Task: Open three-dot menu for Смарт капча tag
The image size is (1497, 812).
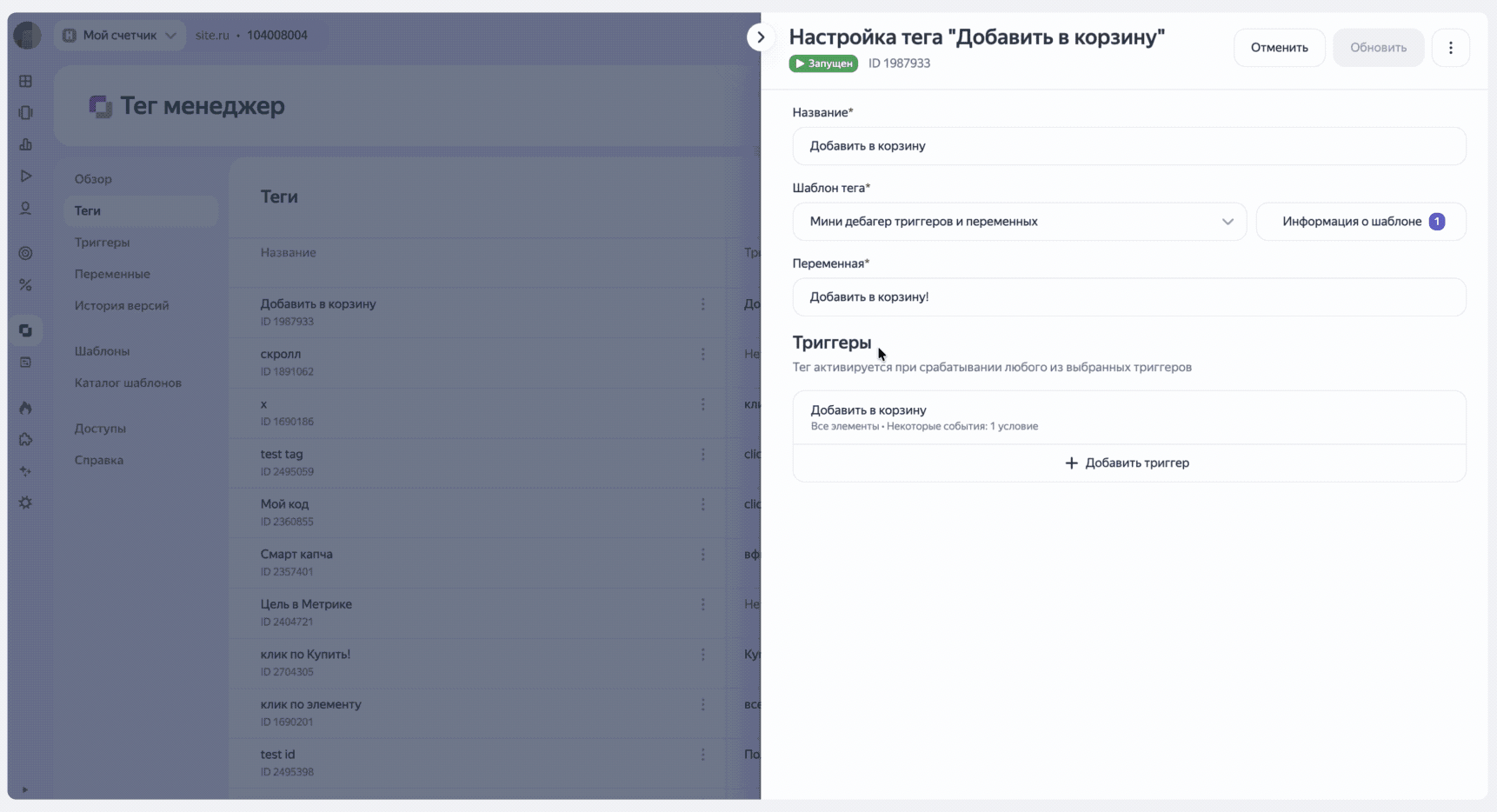Action: (x=703, y=555)
